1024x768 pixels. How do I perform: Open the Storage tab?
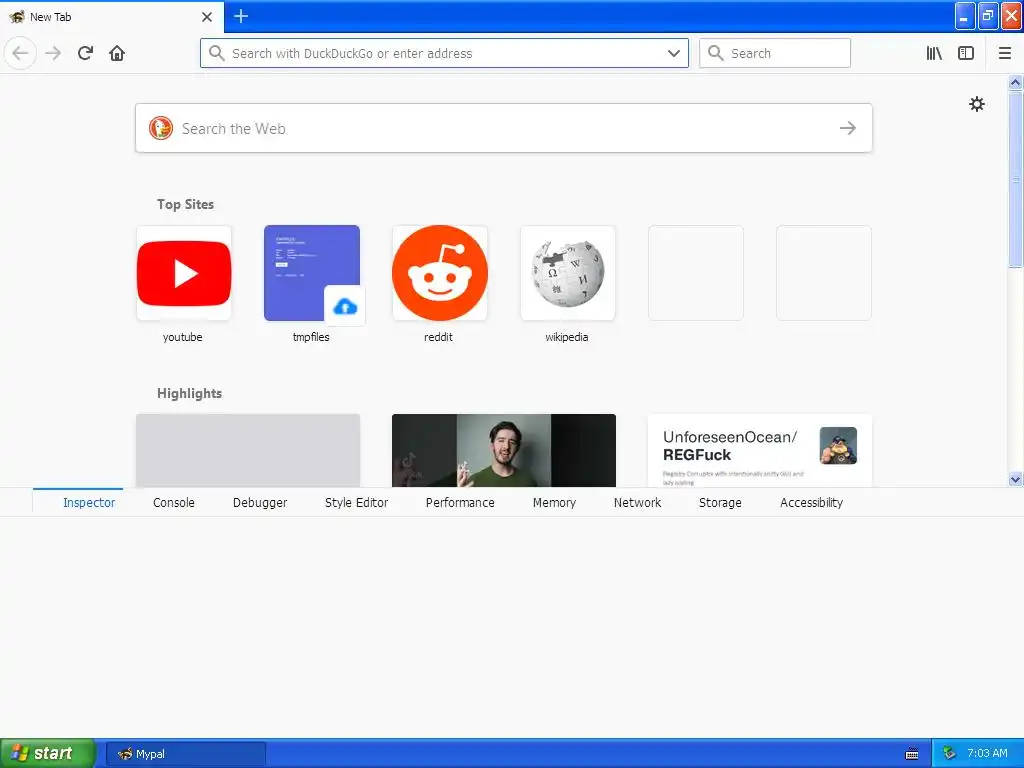coord(720,502)
